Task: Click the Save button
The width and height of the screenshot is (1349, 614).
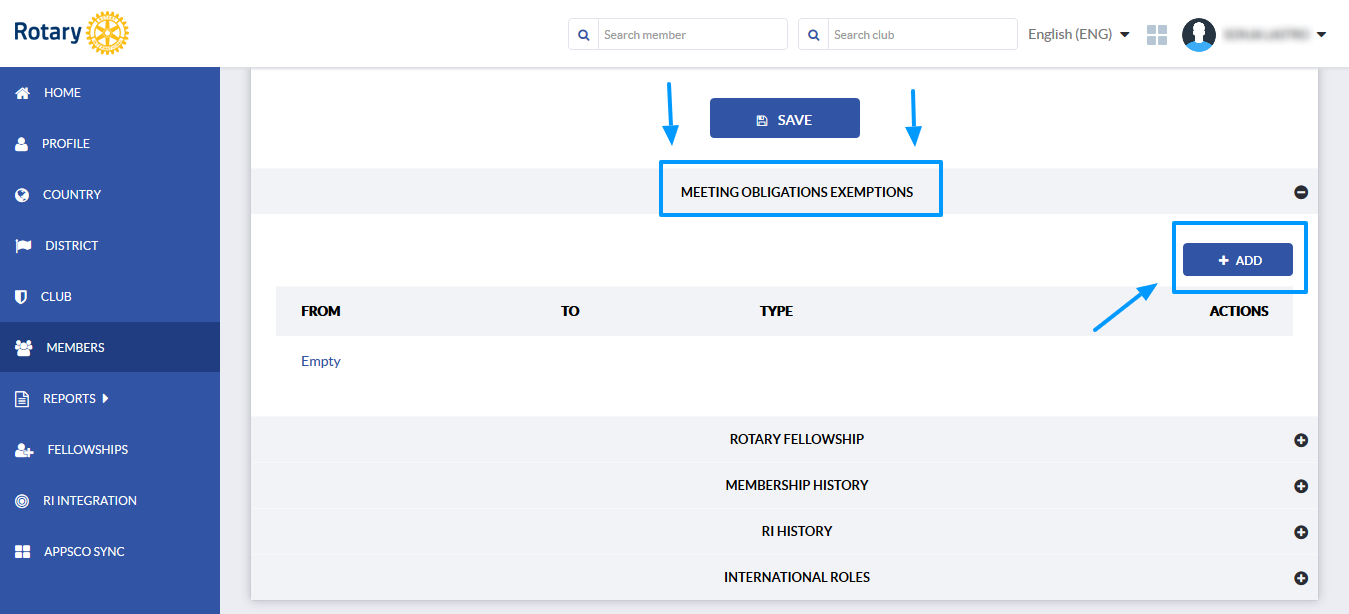Action: tap(785, 119)
